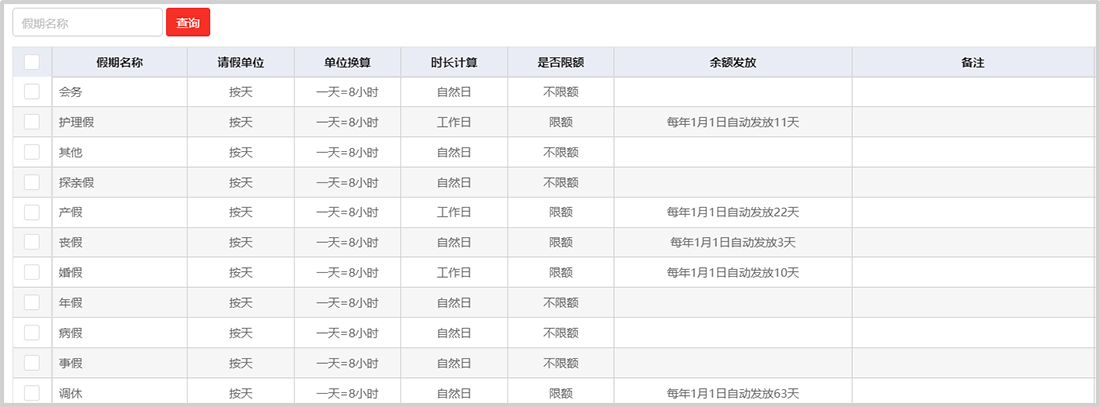The width and height of the screenshot is (1100, 407).
Task: Click the 是否限额 column header
Action: click(560, 62)
